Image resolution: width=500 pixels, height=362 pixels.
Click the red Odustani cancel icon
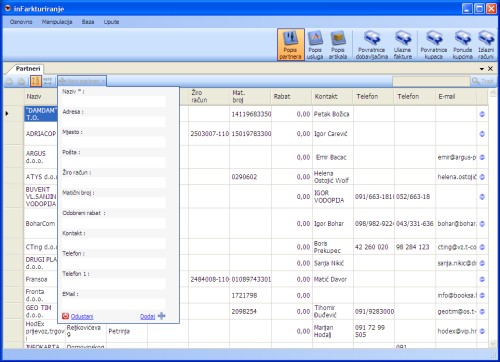point(66,316)
